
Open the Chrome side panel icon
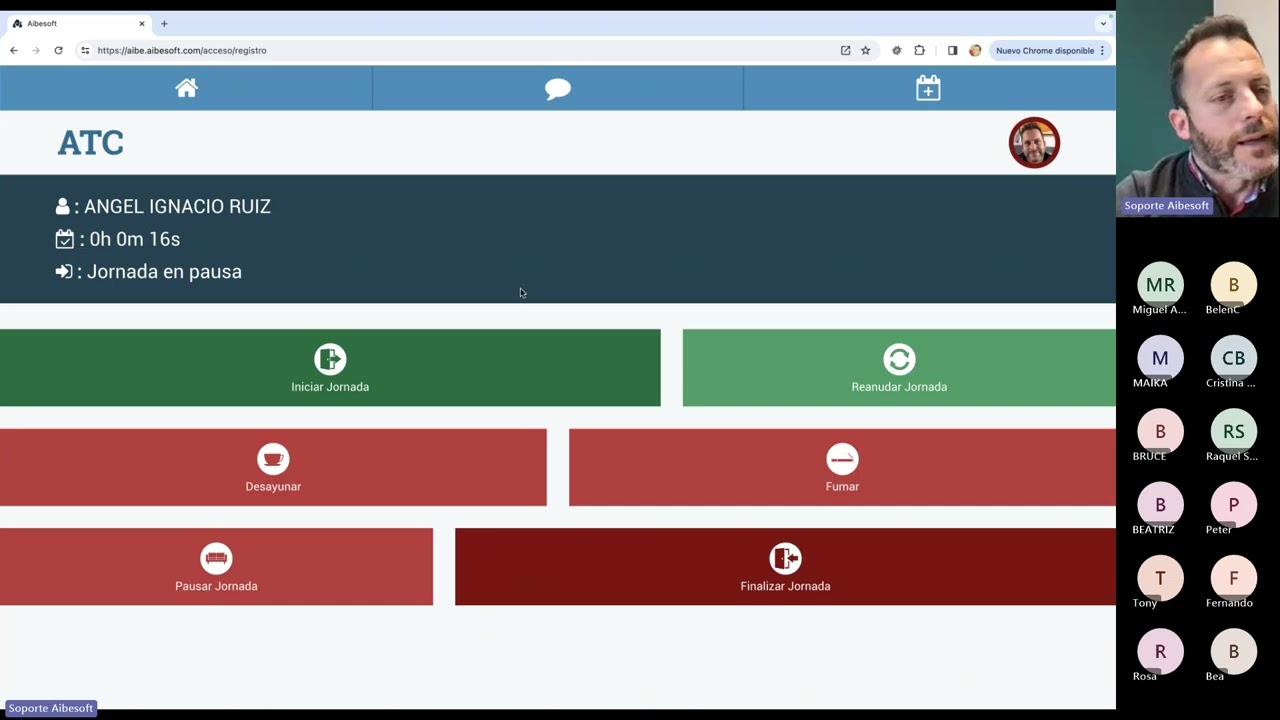coord(952,50)
